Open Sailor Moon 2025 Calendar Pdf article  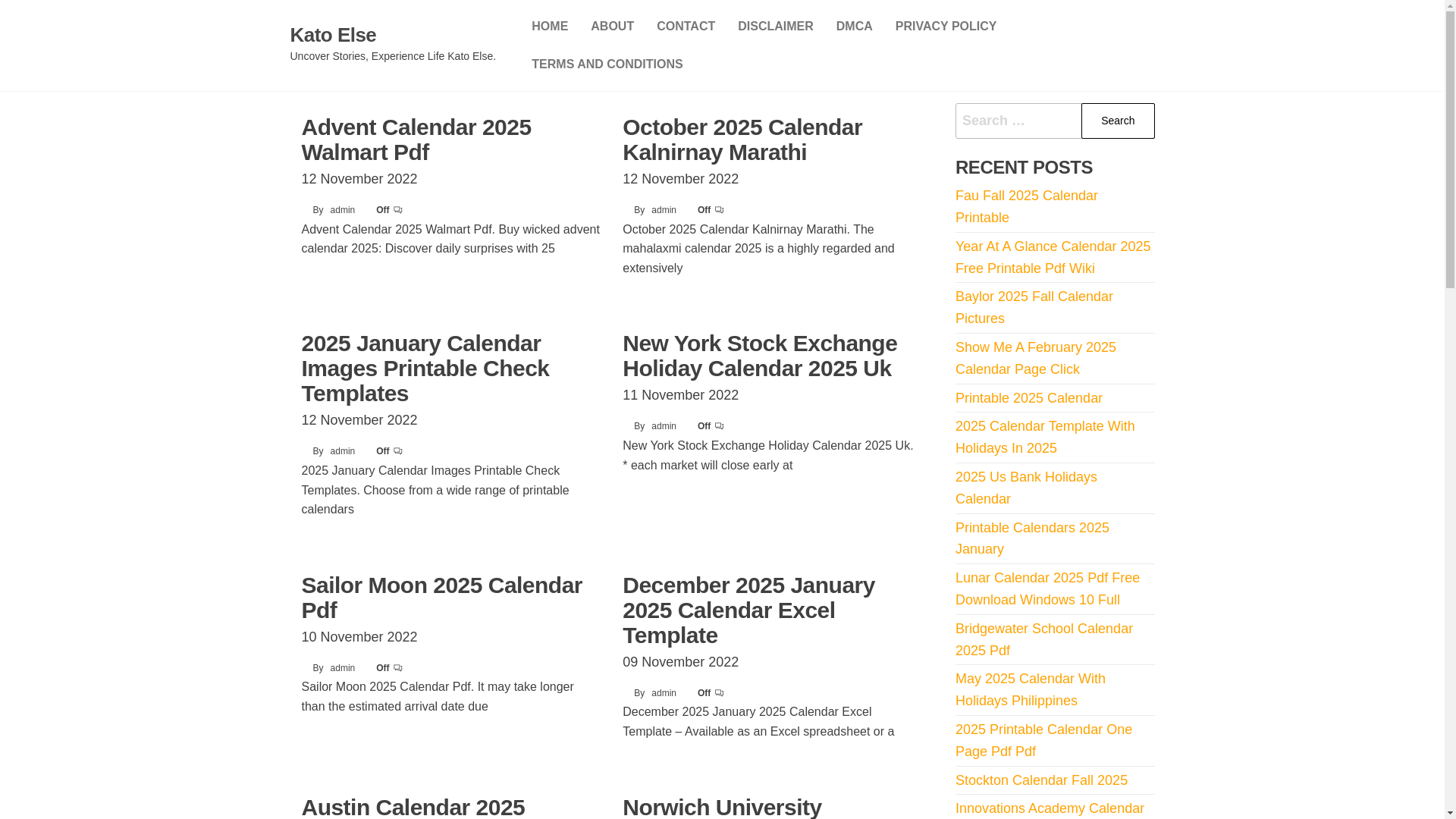(x=441, y=598)
